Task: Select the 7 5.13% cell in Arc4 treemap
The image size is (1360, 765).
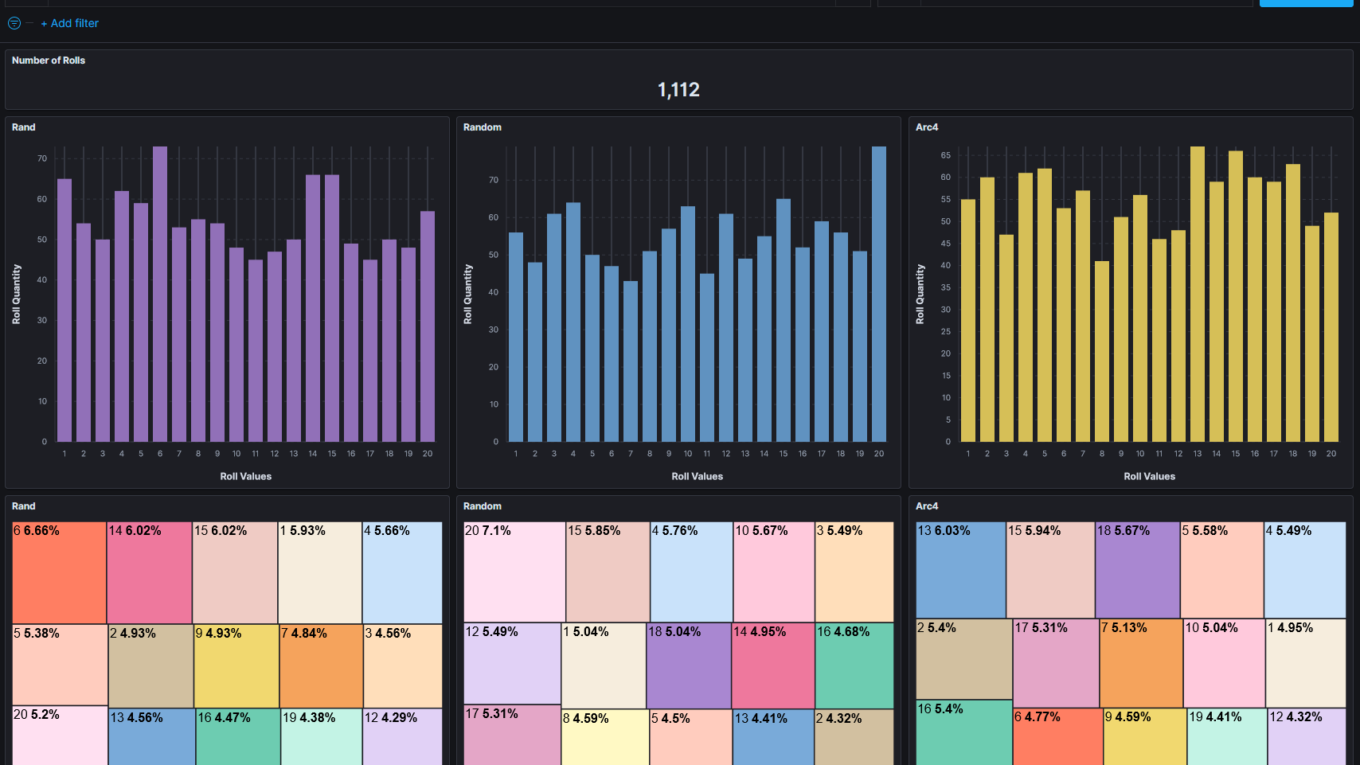Action: [x=1141, y=663]
